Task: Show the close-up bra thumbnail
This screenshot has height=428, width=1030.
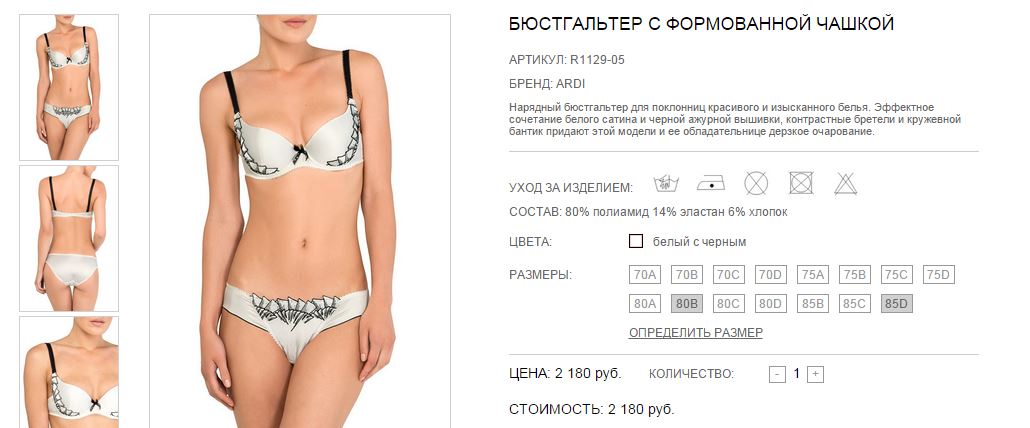Action: [x=69, y=372]
